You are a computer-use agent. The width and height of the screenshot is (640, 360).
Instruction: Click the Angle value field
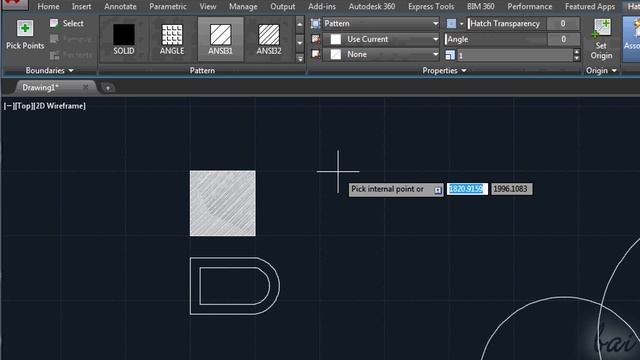[563, 39]
